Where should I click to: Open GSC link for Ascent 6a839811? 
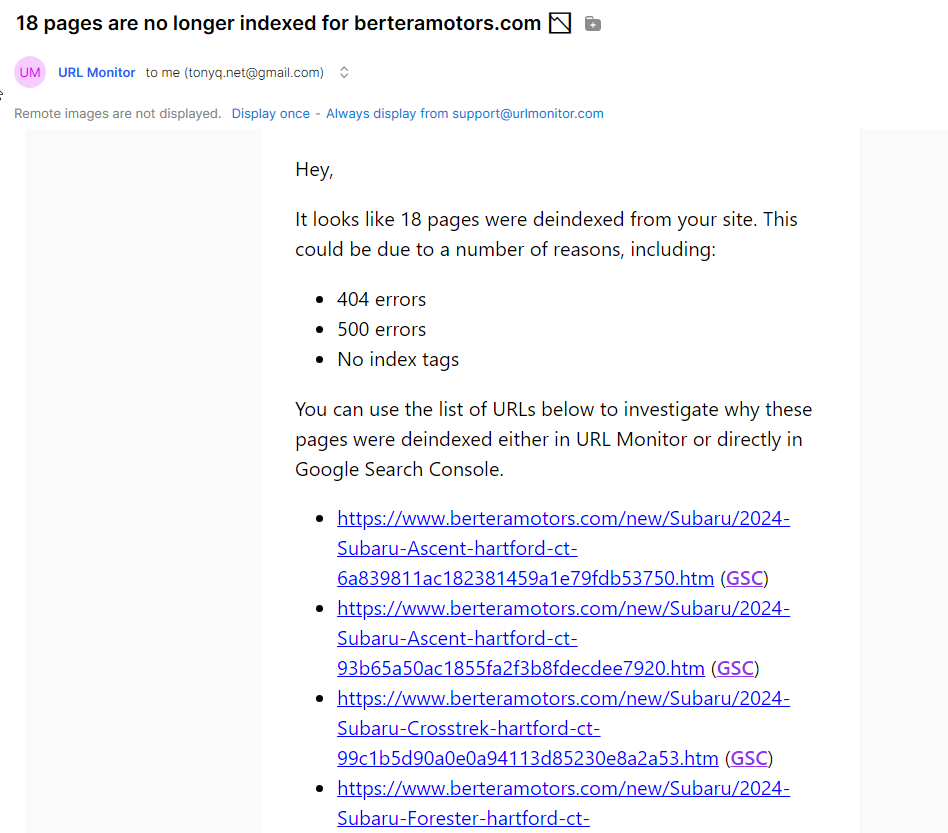click(744, 579)
